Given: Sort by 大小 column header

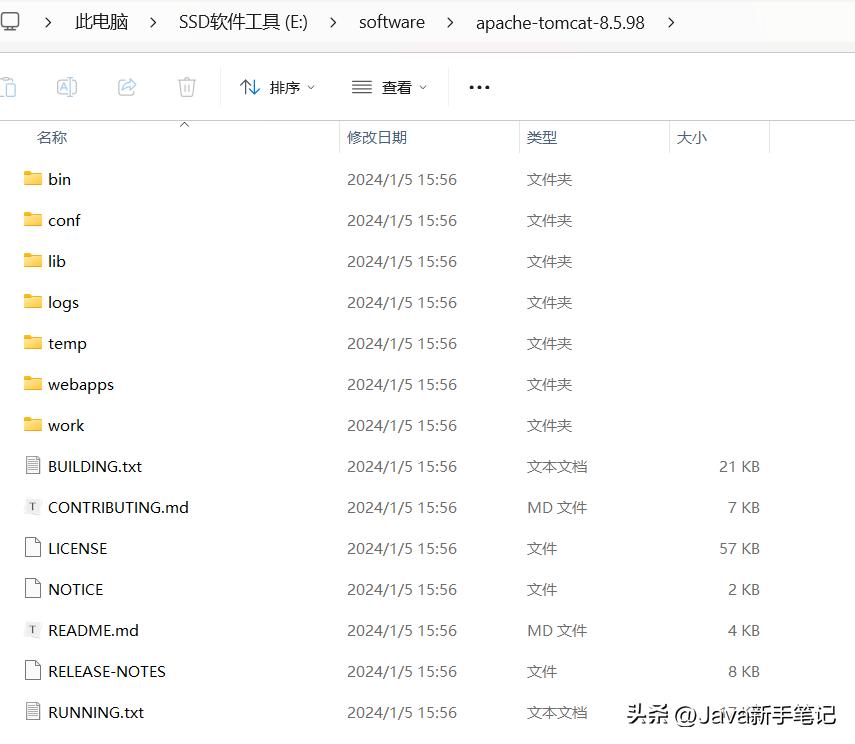Looking at the screenshot, I should pyautogui.click(x=691, y=137).
